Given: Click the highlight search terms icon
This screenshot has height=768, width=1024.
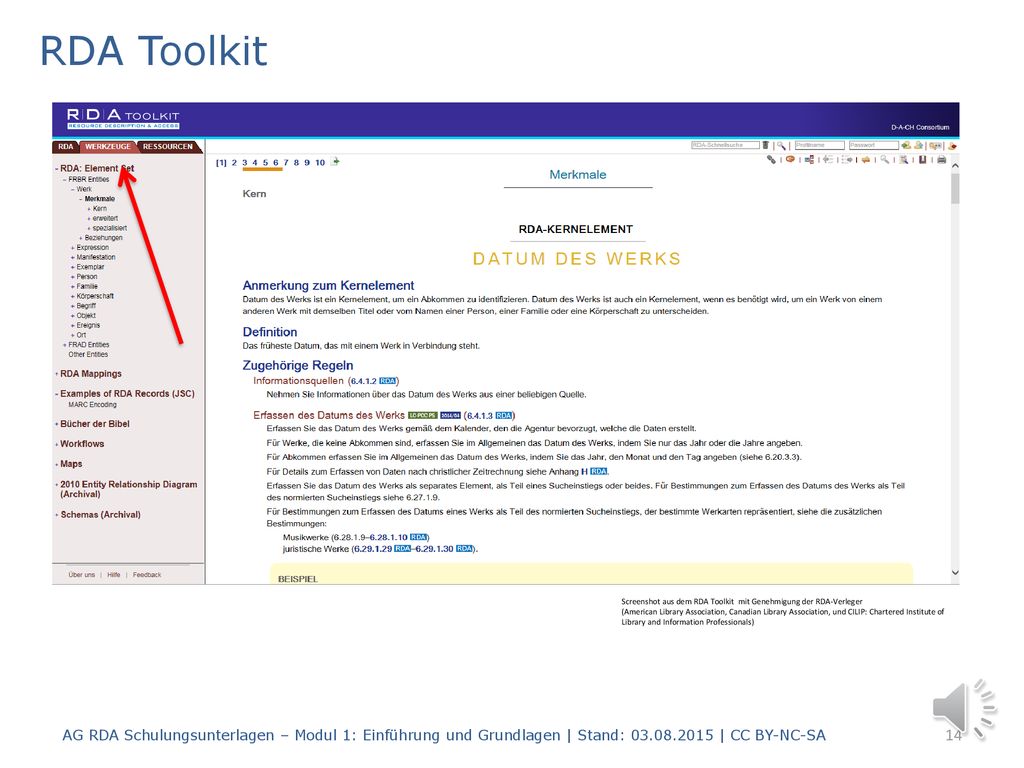Looking at the screenshot, I should pyautogui.click(x=904, y=159).
